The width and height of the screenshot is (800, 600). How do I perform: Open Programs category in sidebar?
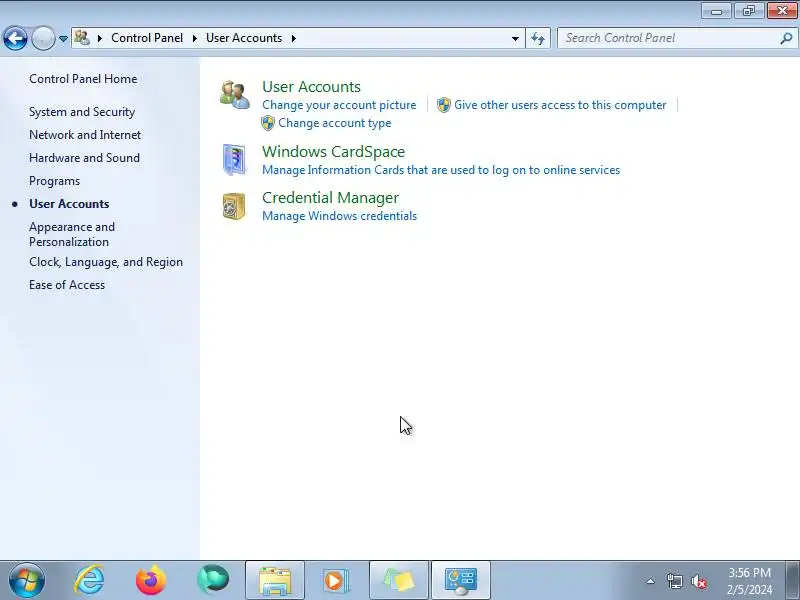55,181
